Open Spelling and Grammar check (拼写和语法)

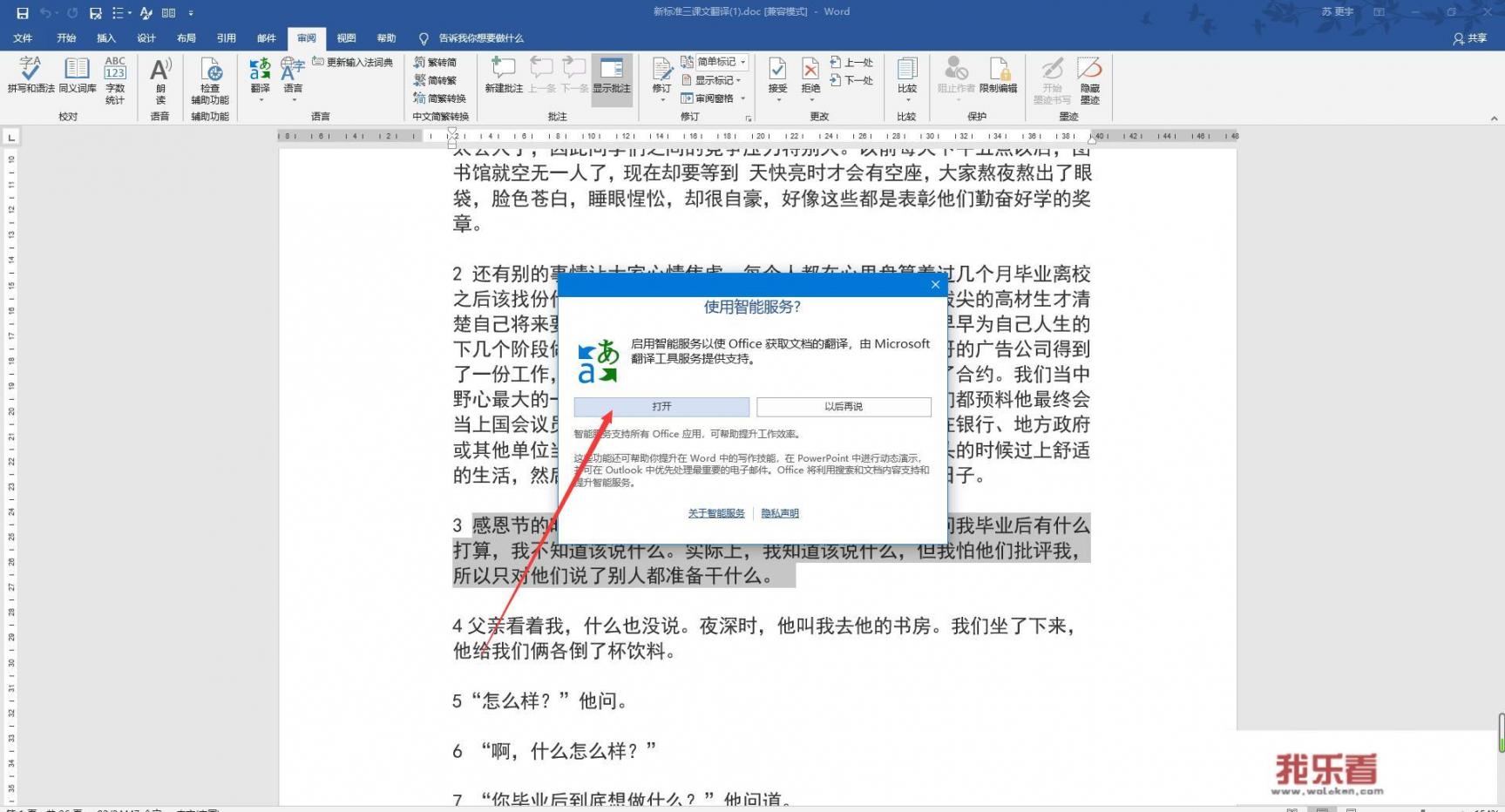31,75
